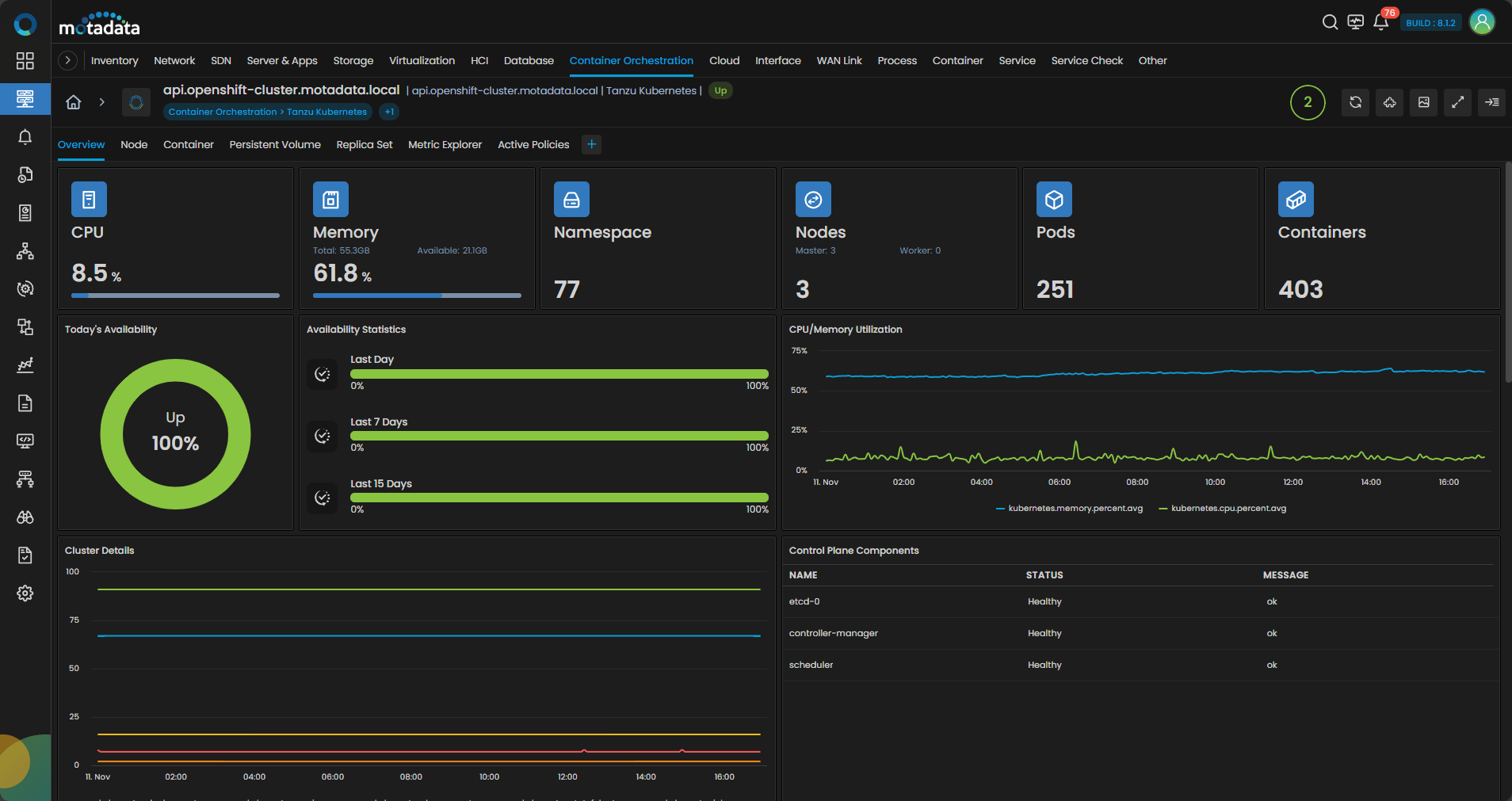Click the alerts bell icon in sidebar
Screen dimensions: 1512x801
[x=25, y=137]
